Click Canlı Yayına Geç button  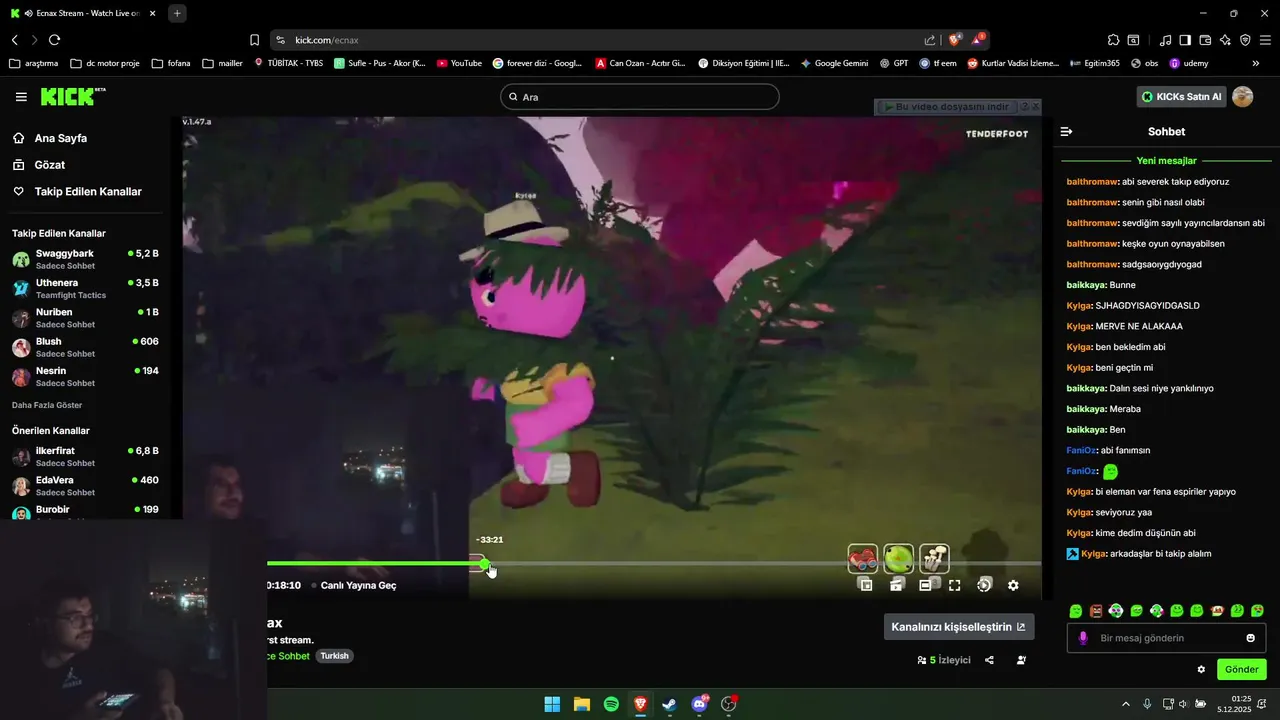tap(358, 585)
